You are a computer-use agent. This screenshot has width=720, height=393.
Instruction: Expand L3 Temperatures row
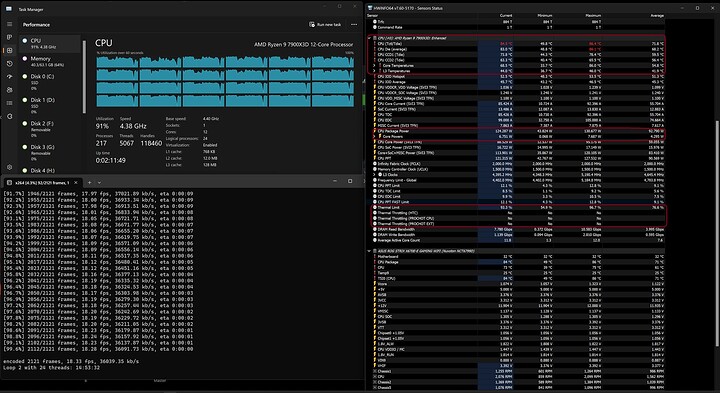point(375,71)
